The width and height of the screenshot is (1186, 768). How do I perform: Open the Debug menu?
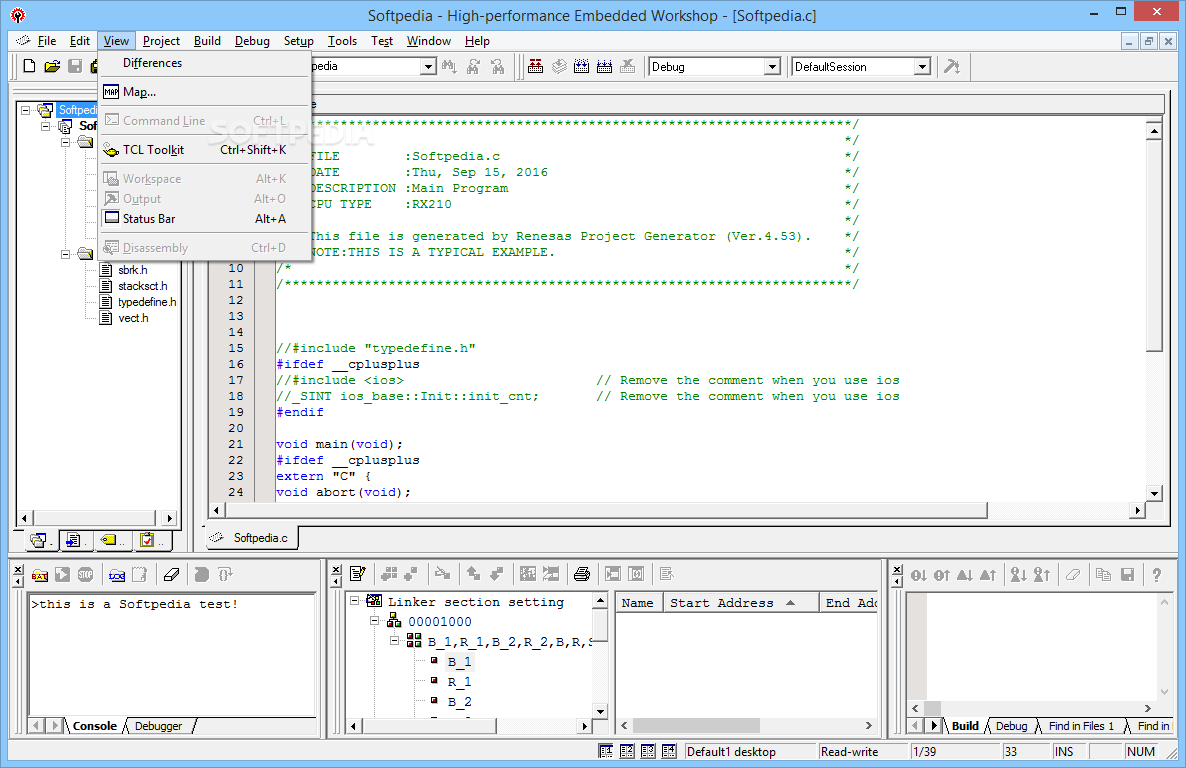click(252, 41)
